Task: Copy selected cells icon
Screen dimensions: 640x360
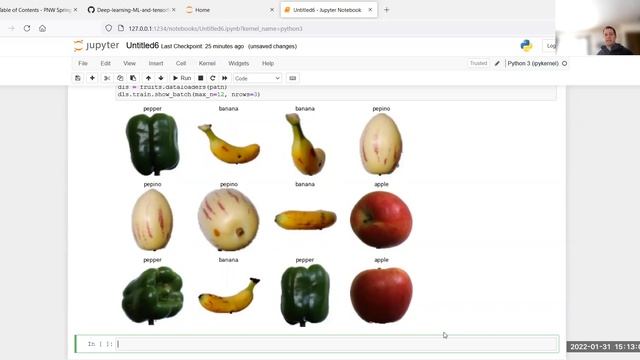Action: (120, 78)
